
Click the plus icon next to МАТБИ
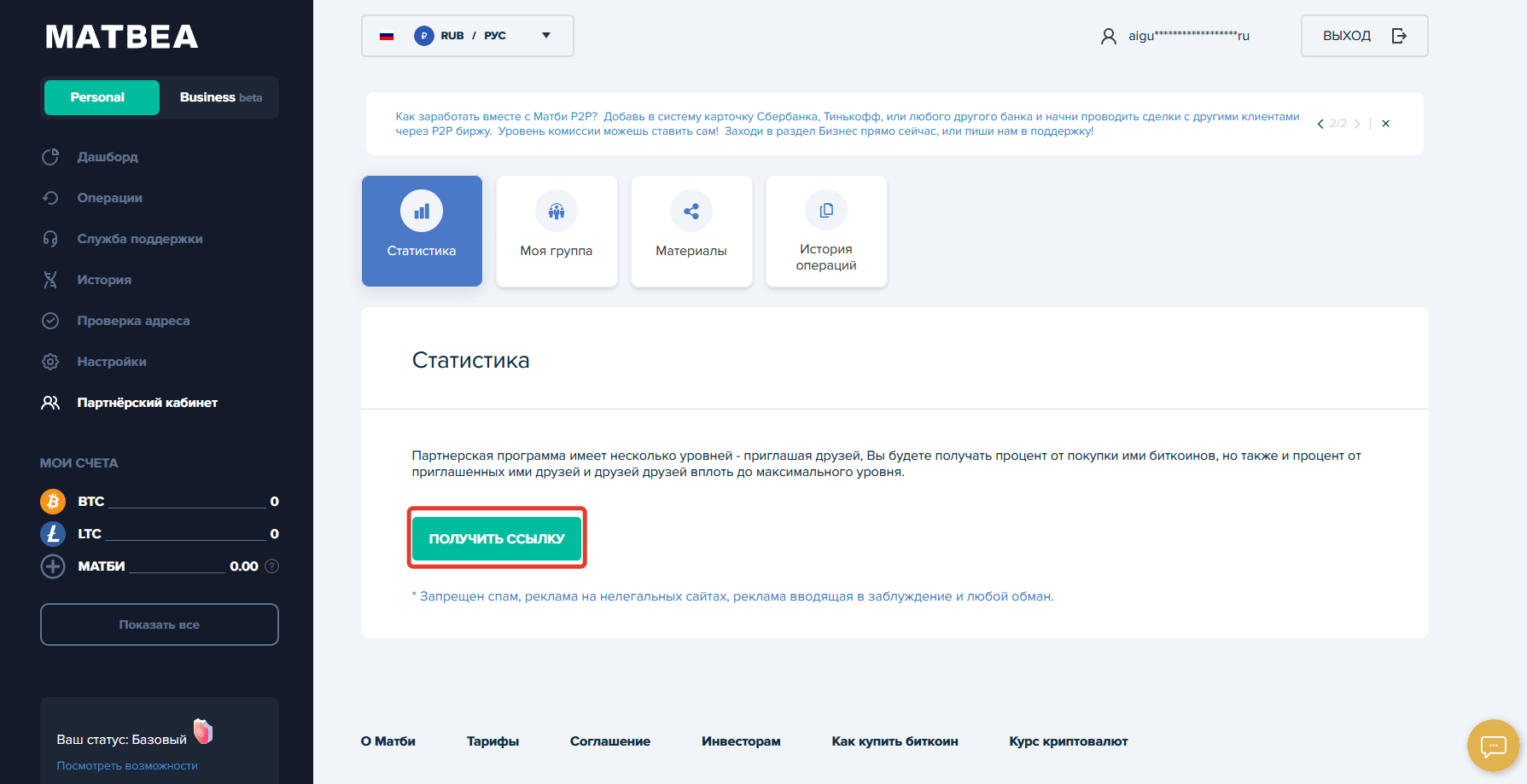pos(53,566)
